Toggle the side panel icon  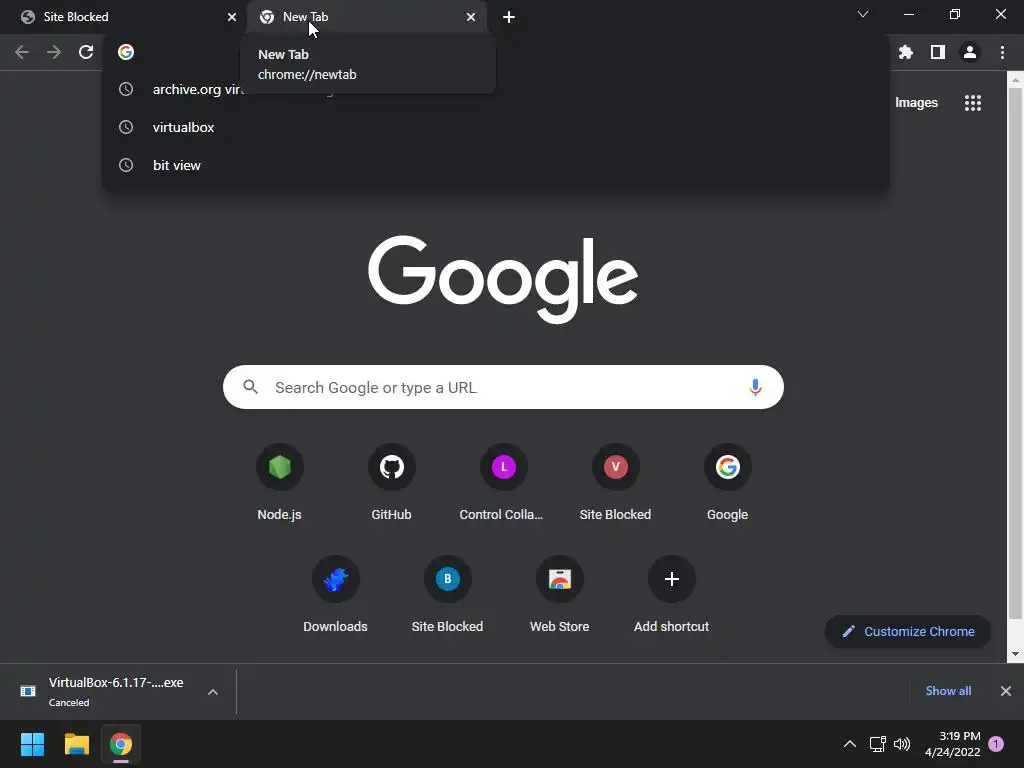938,52
